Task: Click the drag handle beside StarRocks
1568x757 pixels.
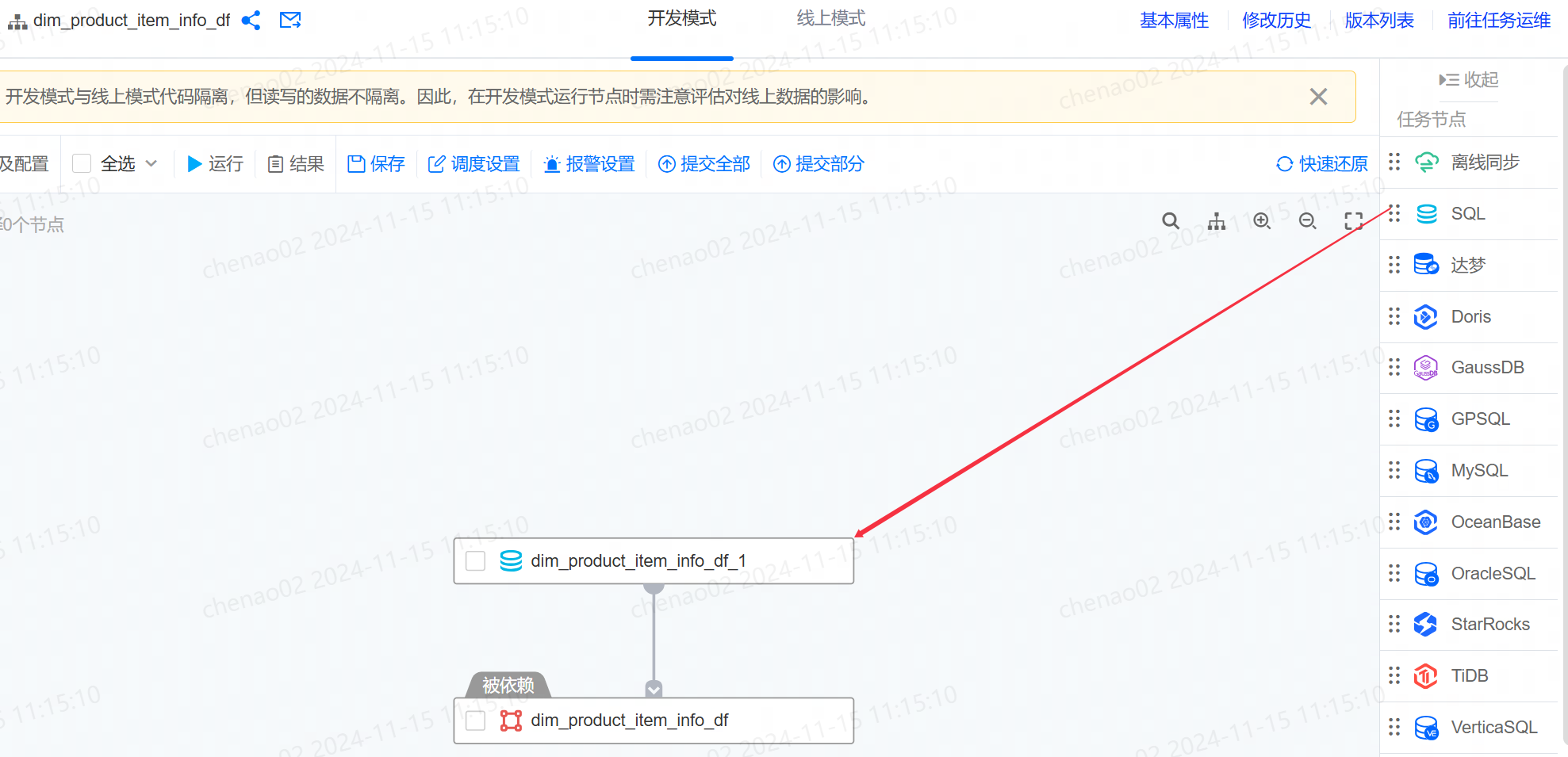Action: [1394, 625]
